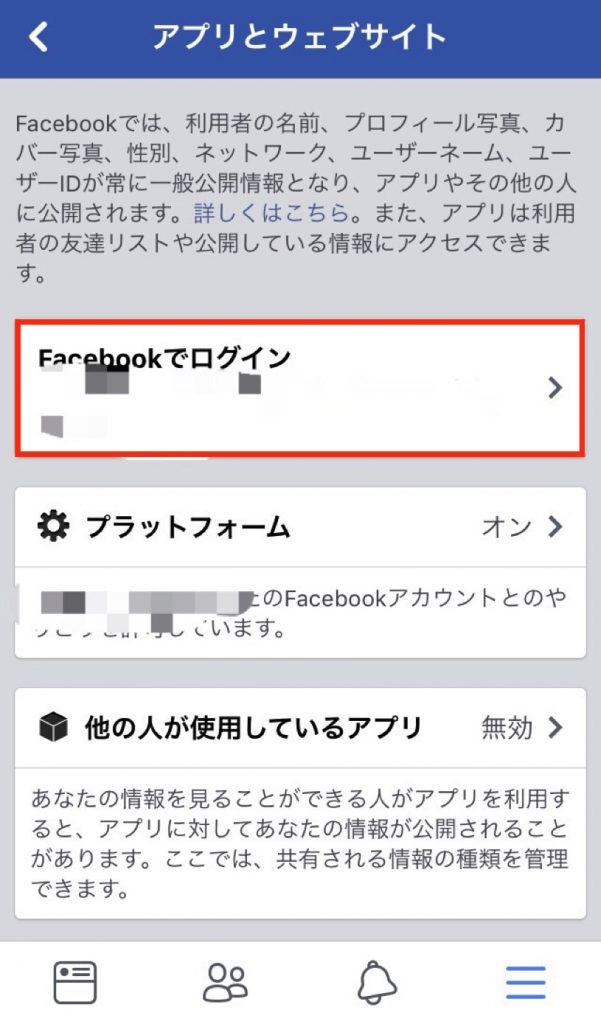Expand the プラットフォーム chevron arrow

(x=555, y=526)
